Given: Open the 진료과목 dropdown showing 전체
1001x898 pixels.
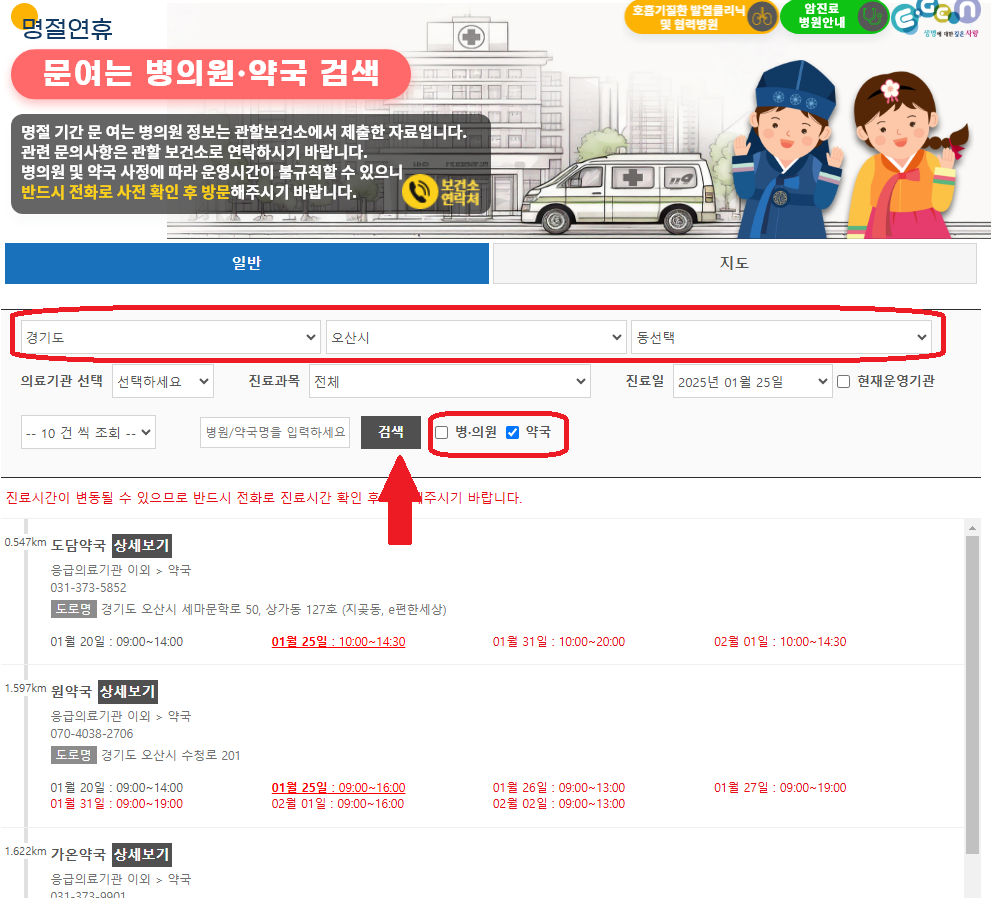Looking at the screenshot, I should pyautogui.click(x=450, y=381).
